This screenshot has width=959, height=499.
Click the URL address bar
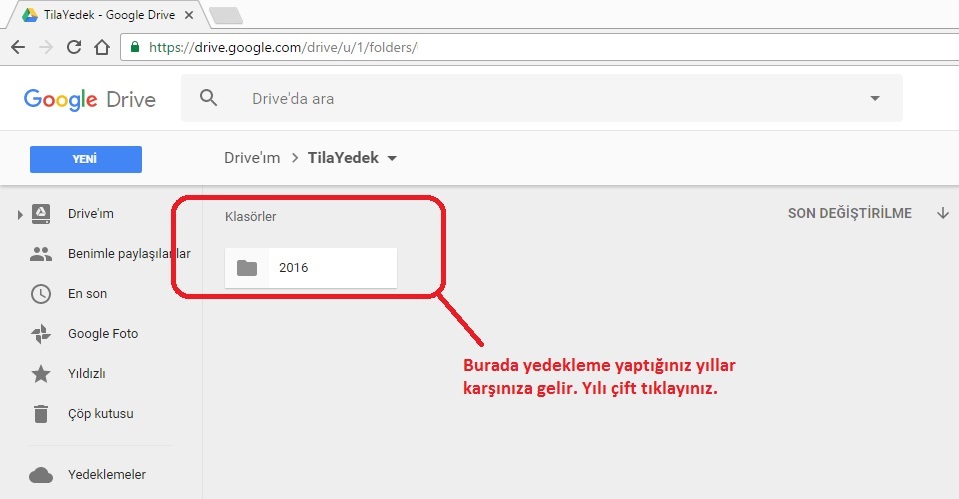coord(541,47)
